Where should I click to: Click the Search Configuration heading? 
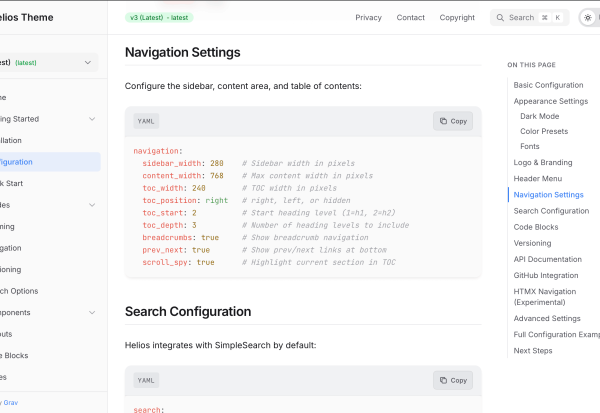coord(188,312)
